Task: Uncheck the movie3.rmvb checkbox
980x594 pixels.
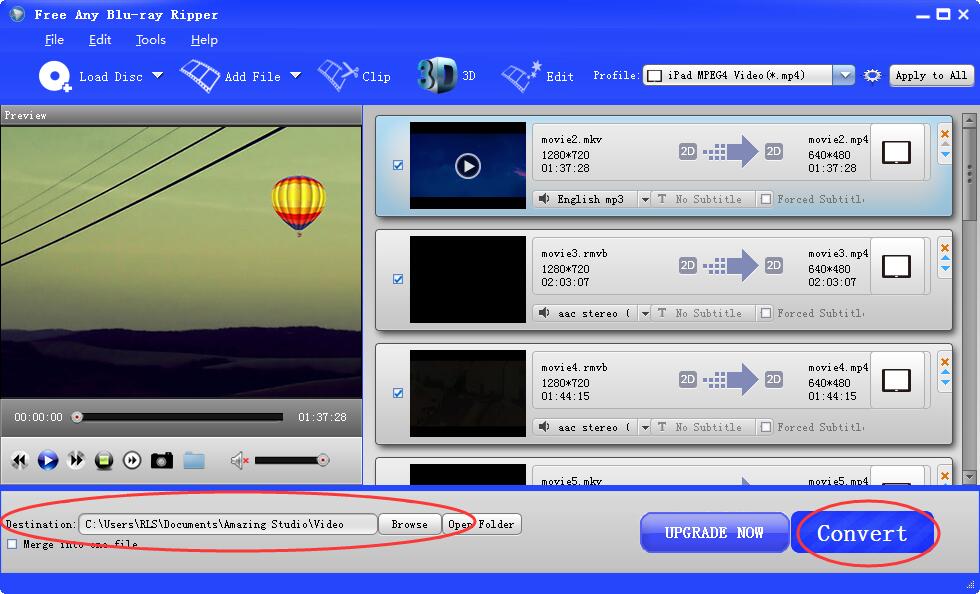Action: pyautogui.click(x=398, y=279)
